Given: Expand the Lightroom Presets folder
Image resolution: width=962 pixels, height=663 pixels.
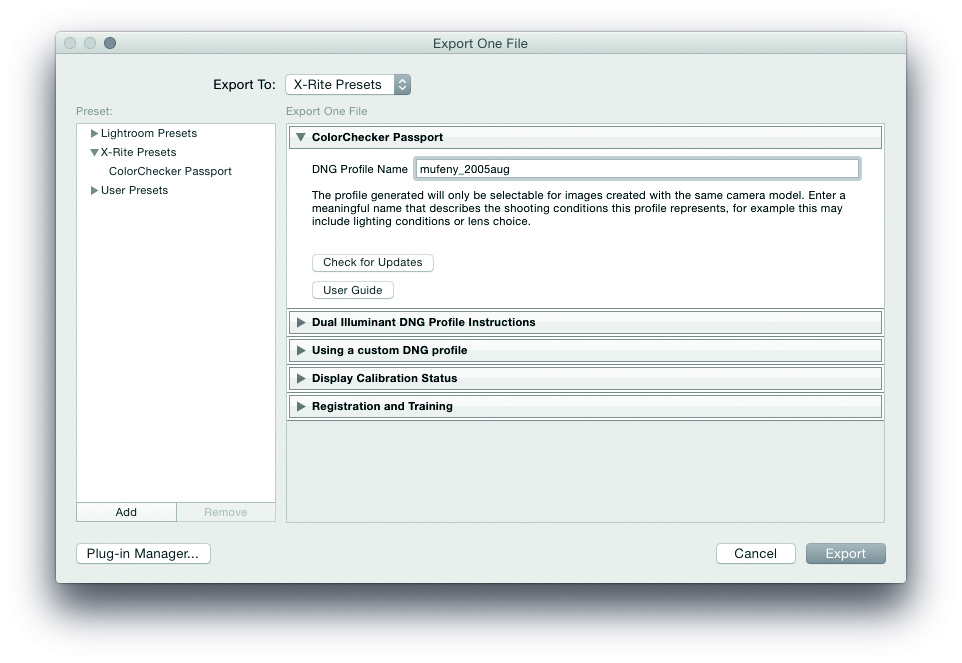Looking at the screenshot, I should pos(94,134).
